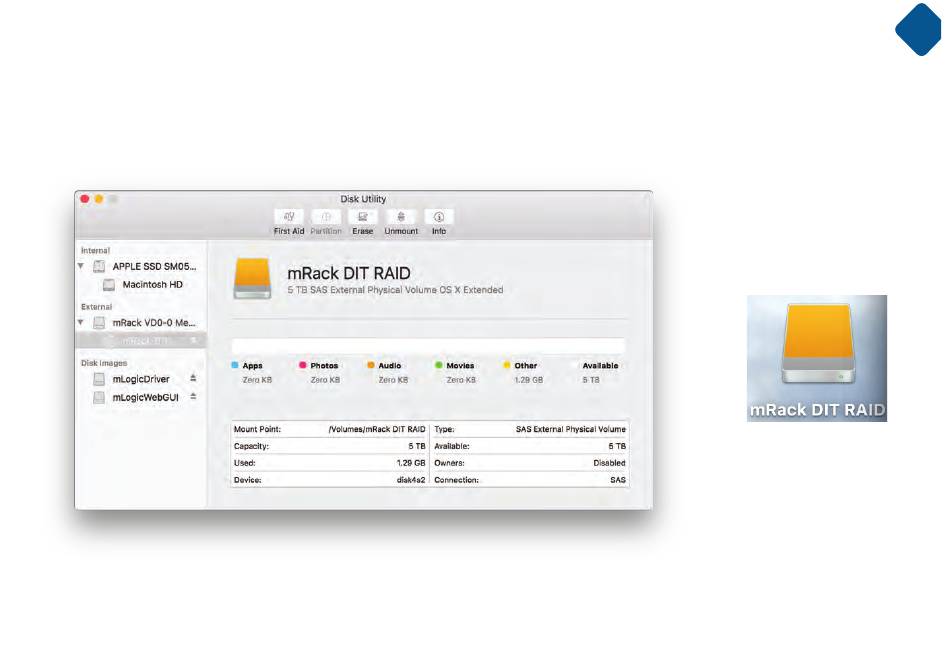Click the green Movies legend dot
The width and height of the screenshot is (950, 653).
[439, 365]
